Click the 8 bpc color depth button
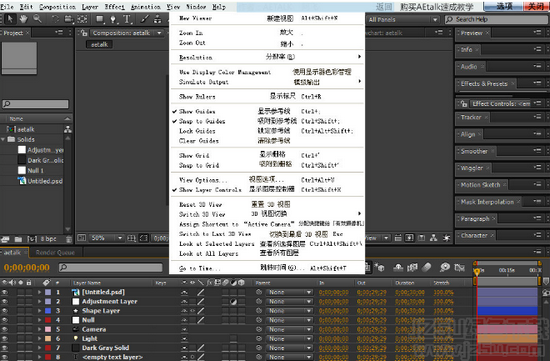 tap(48, 239)
